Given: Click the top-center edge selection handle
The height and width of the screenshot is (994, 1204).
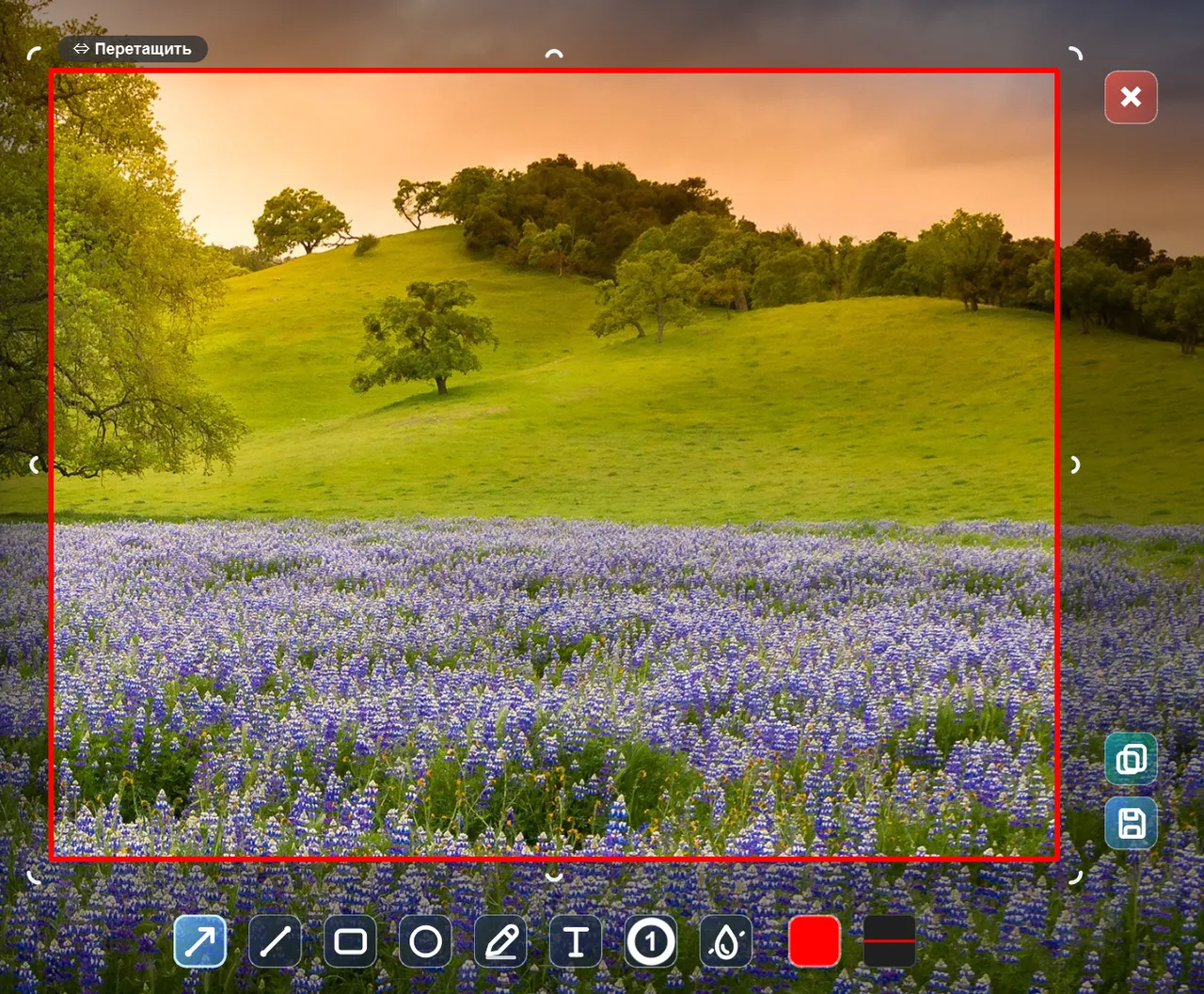Looking at the screenshot, I should click(x=554, y=54).
